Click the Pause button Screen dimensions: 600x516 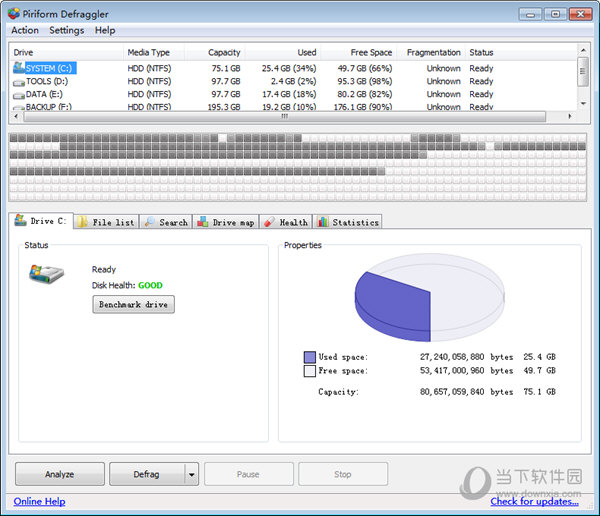coord(249,474)
